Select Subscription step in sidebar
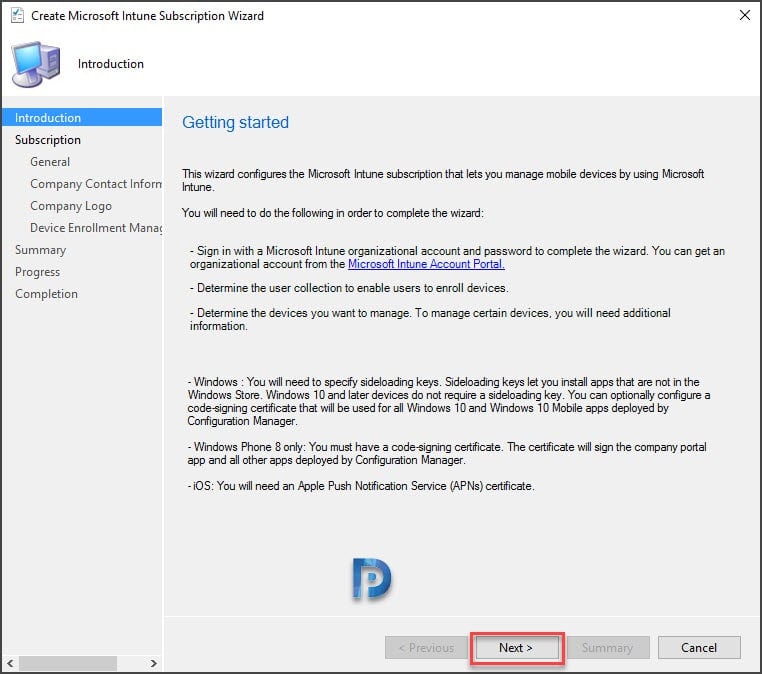This screenshot has width=762, height=674. (x=48, y=140)
